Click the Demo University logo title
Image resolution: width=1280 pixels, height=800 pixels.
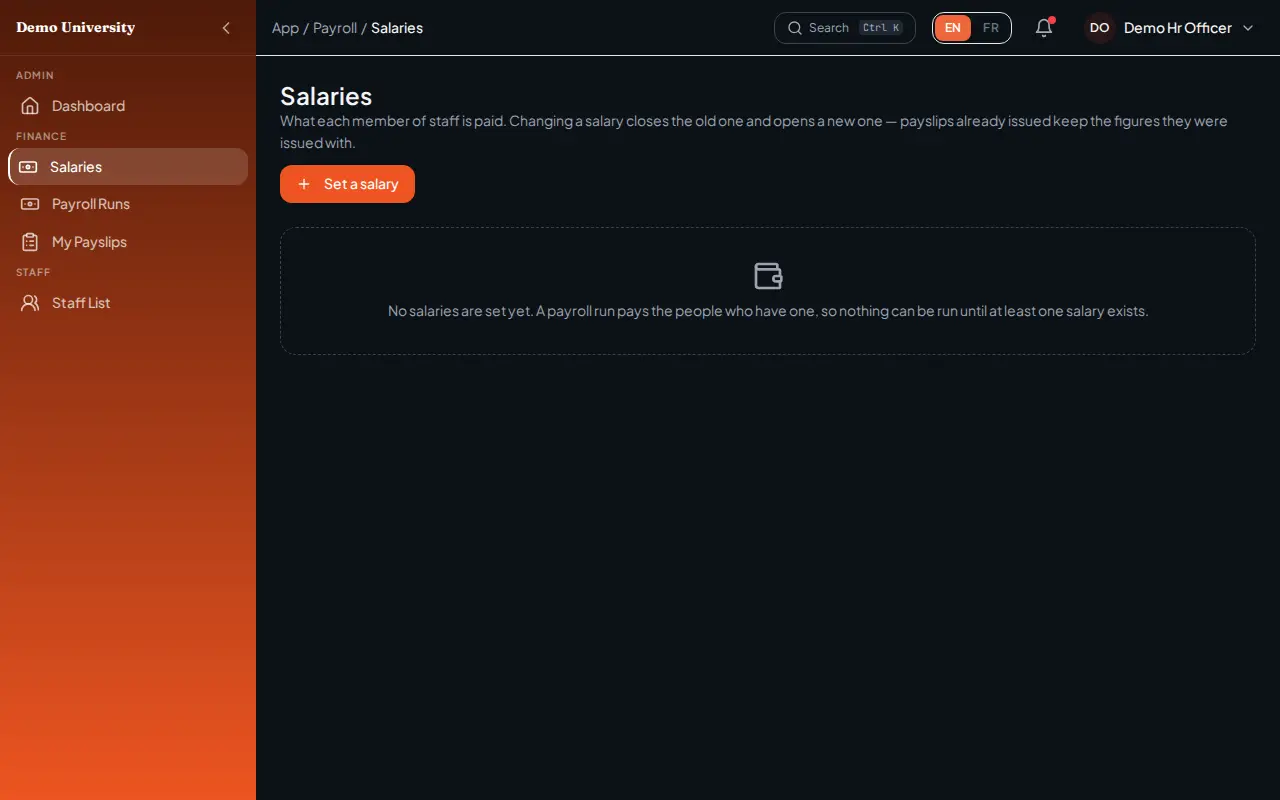pos(75,28)
